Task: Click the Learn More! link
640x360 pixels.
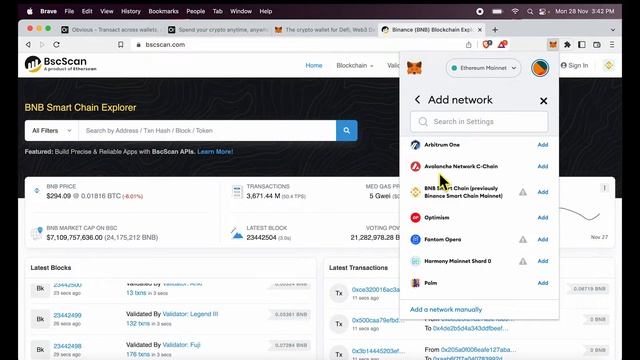Action: pos(215,151)
